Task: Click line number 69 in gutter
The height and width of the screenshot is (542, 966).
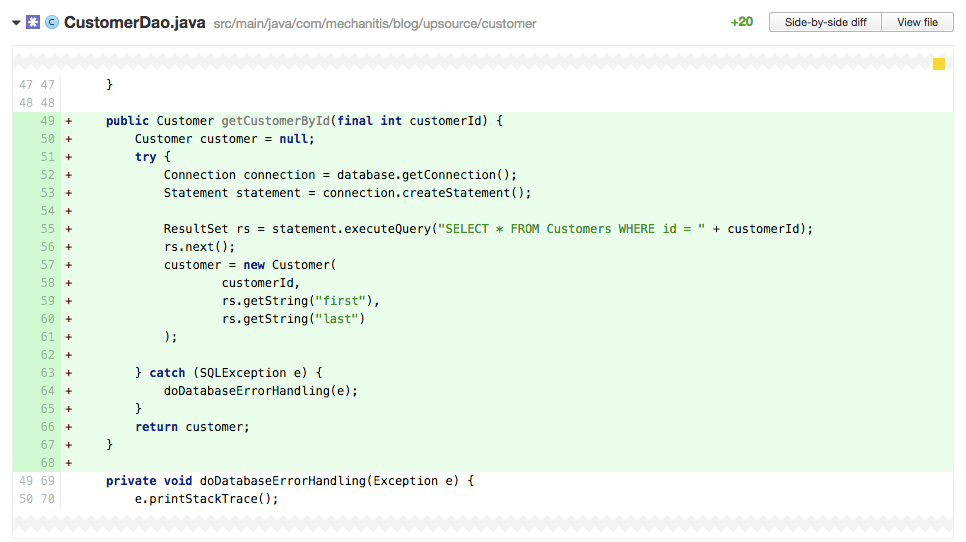Action: tap(47, 480)
